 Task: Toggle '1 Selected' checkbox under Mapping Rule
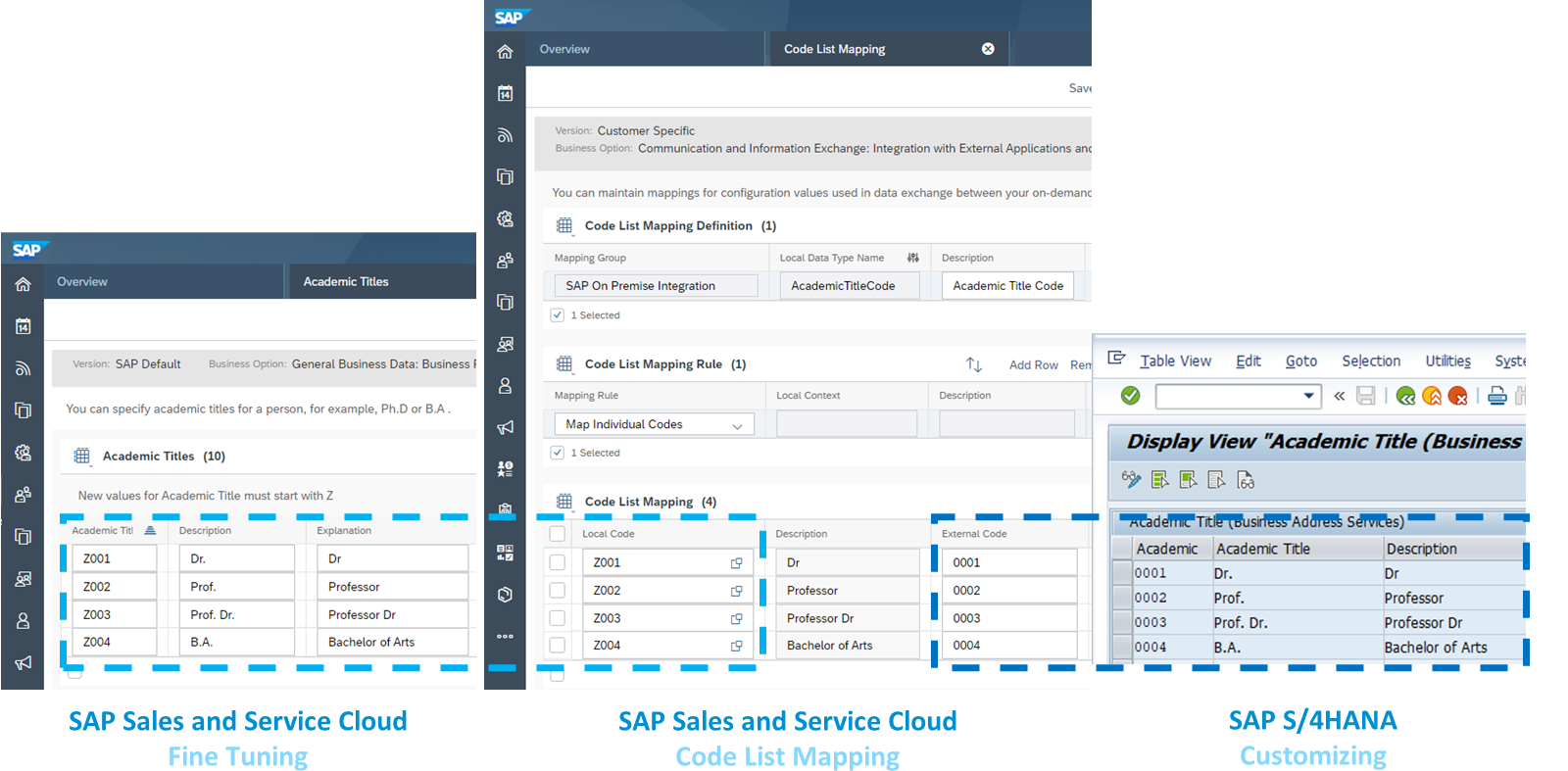tap(557, 453)
